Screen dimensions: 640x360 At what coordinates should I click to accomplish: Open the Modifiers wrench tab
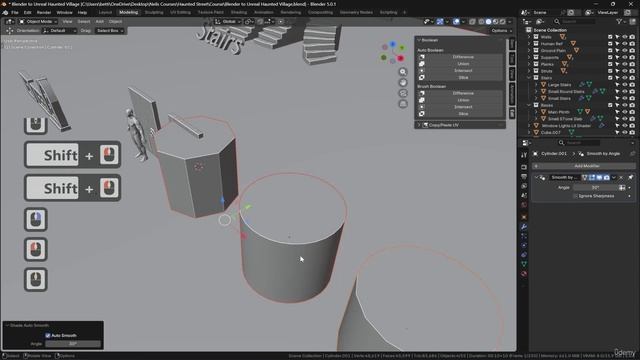[524, 227]
